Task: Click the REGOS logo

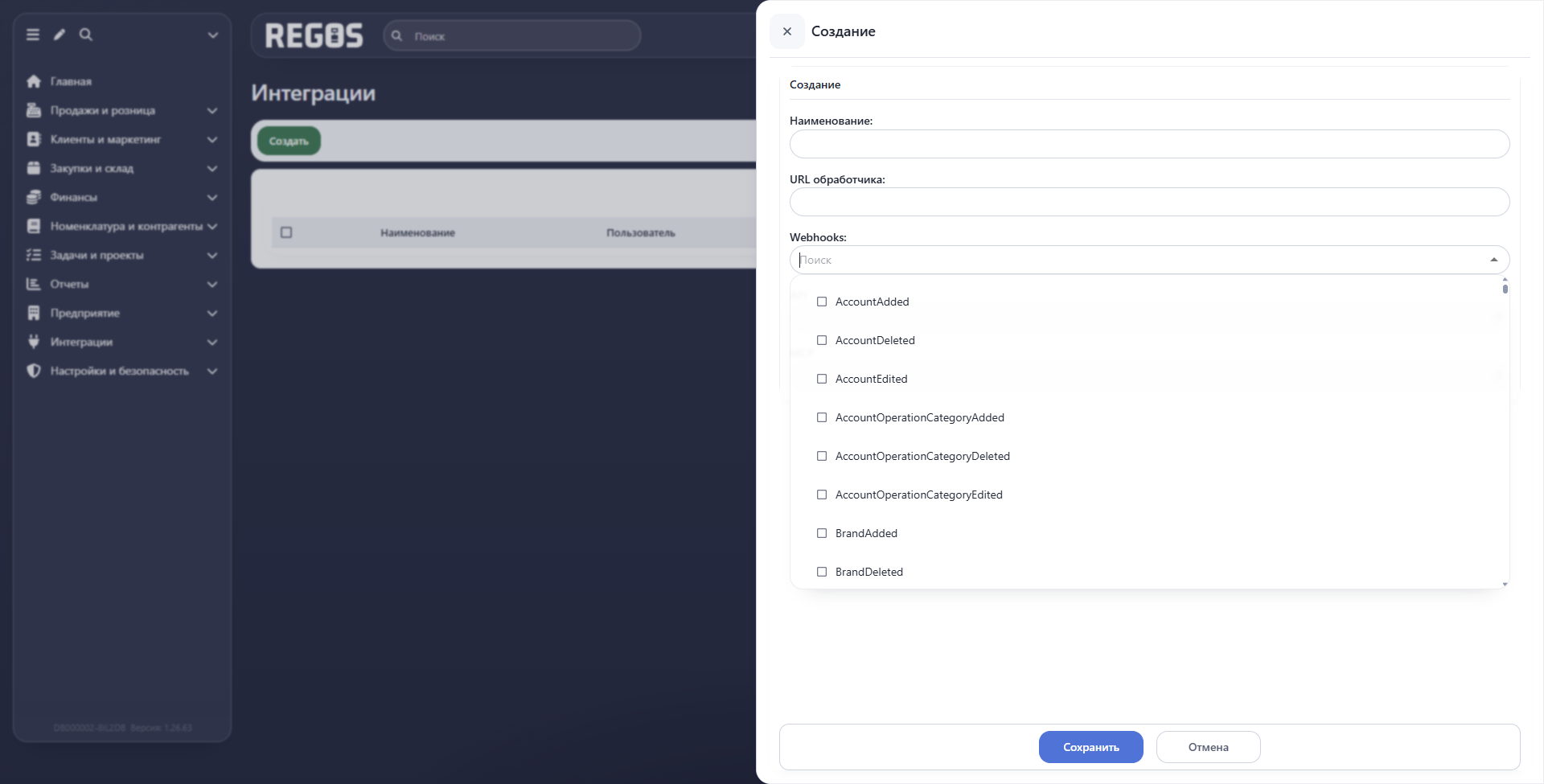Action: (x=314, y=35)
